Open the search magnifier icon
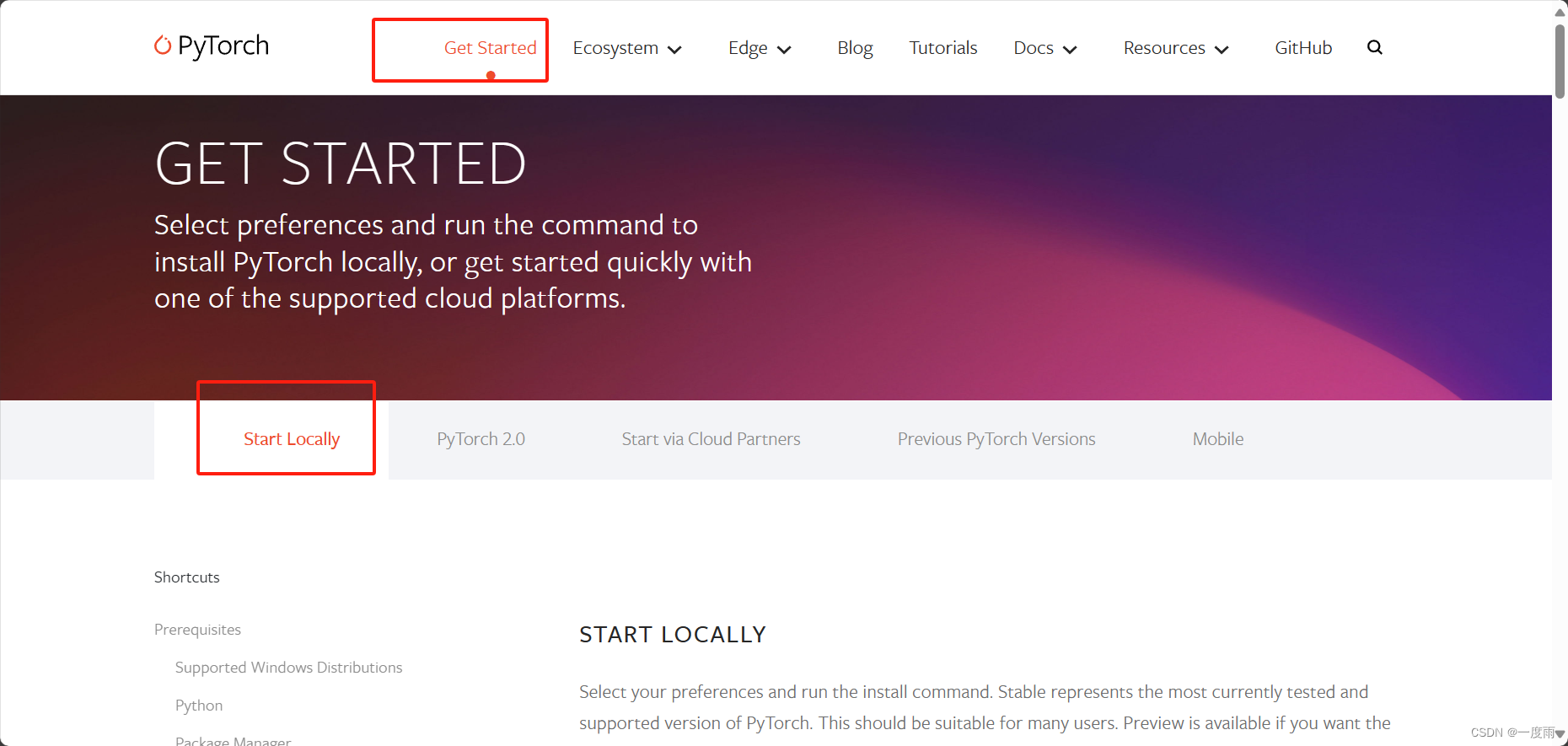The width and height of the screenshot is (1568, 746). (1375, 47)
